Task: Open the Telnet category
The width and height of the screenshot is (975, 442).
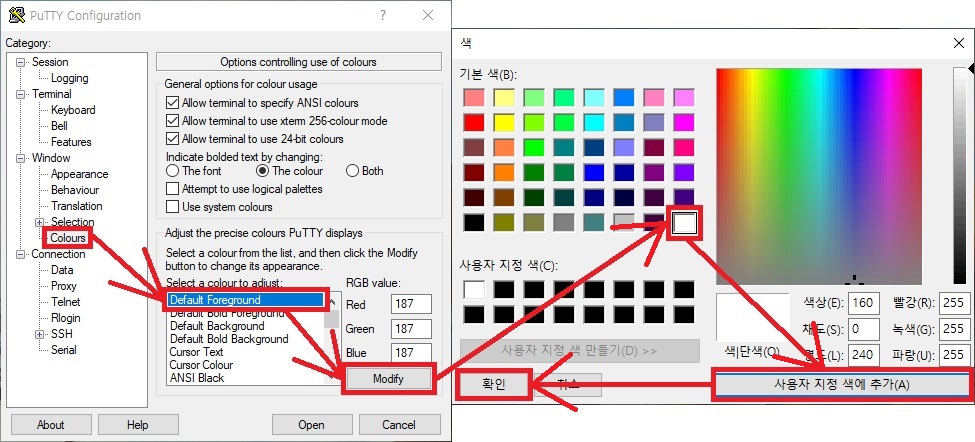Action: [66, 302]
